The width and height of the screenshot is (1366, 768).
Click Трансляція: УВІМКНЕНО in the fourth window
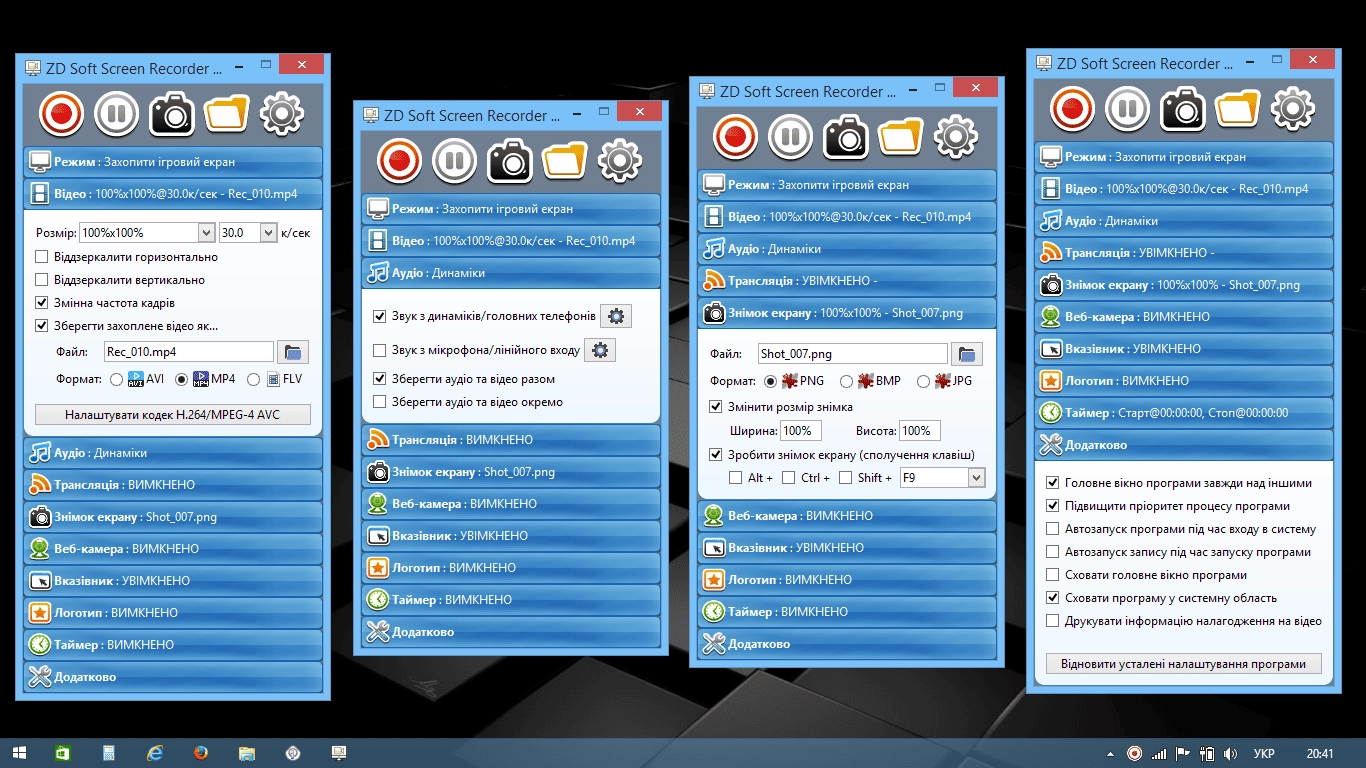(x=1184, y=253)
